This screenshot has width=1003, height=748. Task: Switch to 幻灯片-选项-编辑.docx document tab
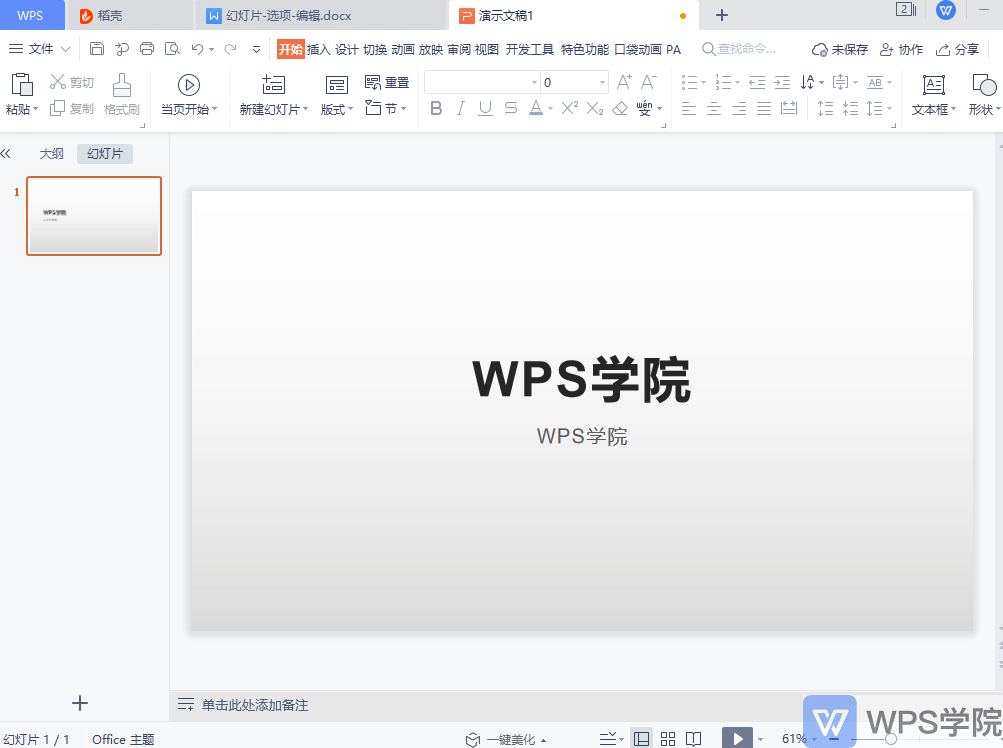click(x=319, y=15)
